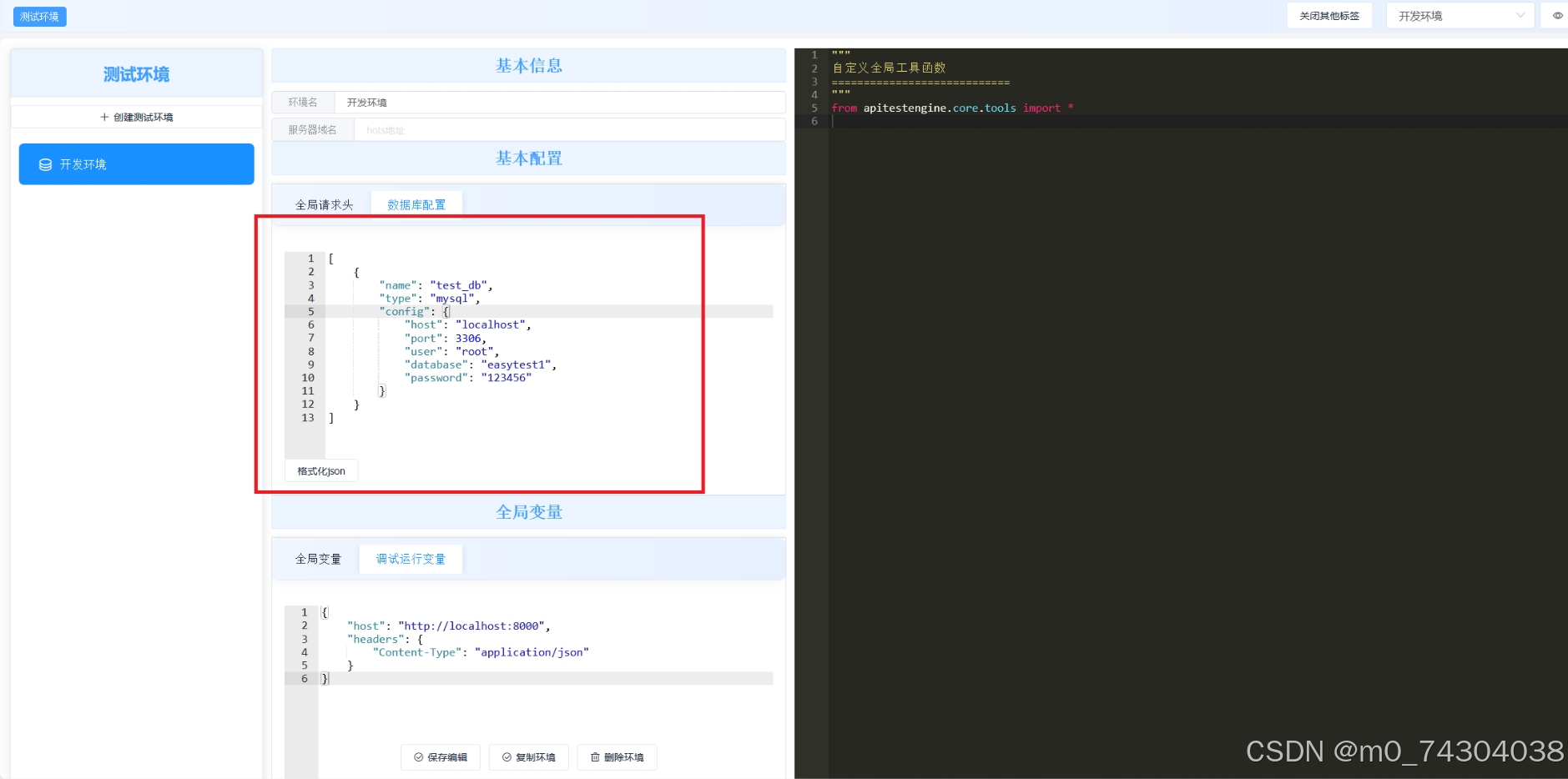This screenshot has width=1568, height=779.
Task: Click the checkmark icon on 复制环境 button
Action: point(507,757)
